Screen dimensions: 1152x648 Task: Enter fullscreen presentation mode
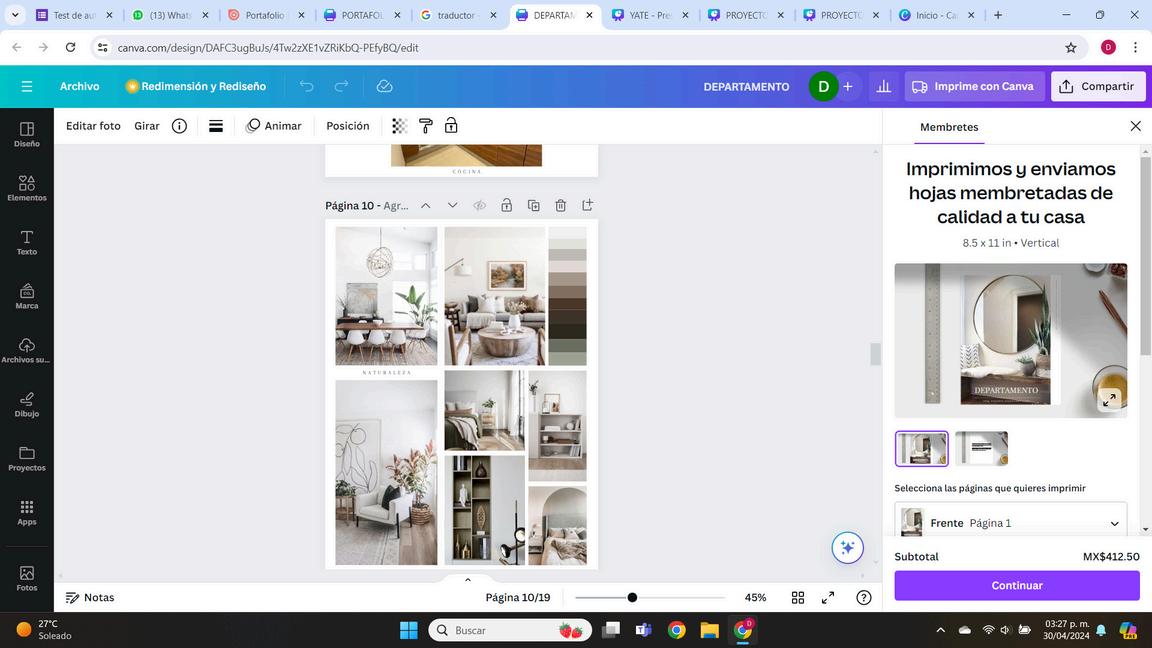(828, 597)
